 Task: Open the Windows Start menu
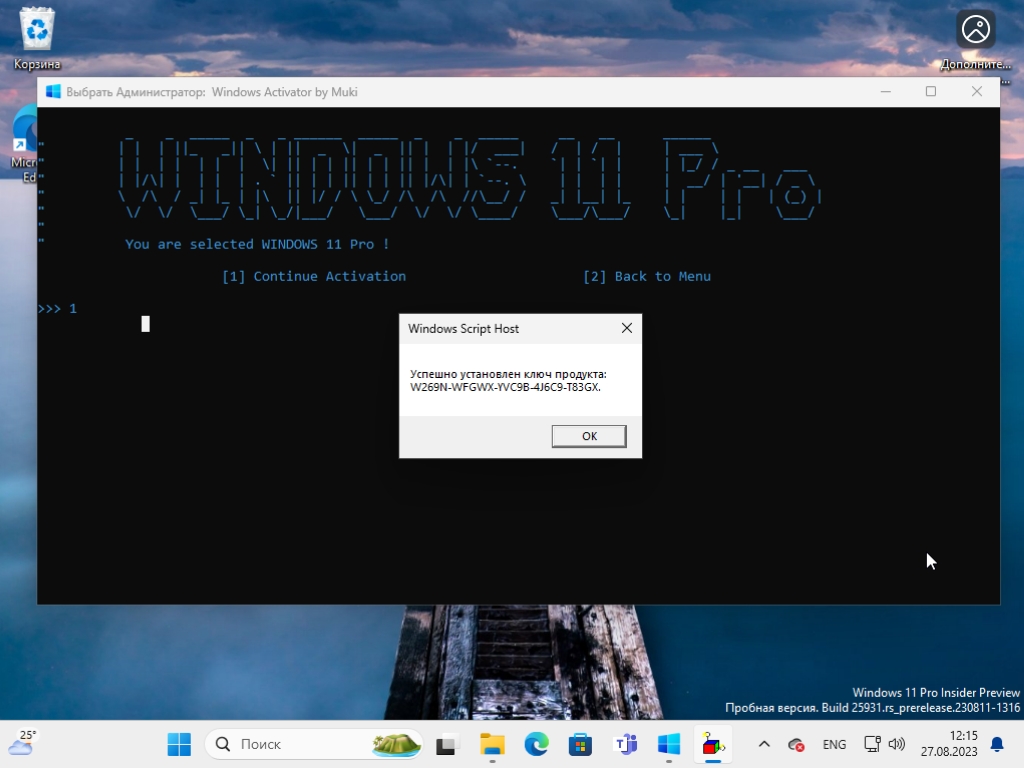click(179, 744)
